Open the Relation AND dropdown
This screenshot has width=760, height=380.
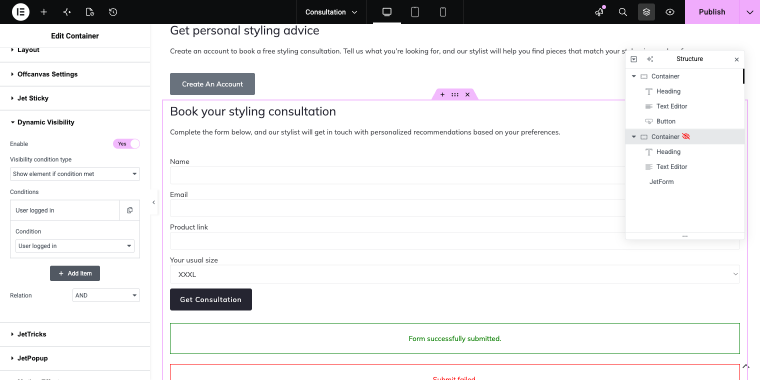106,295
